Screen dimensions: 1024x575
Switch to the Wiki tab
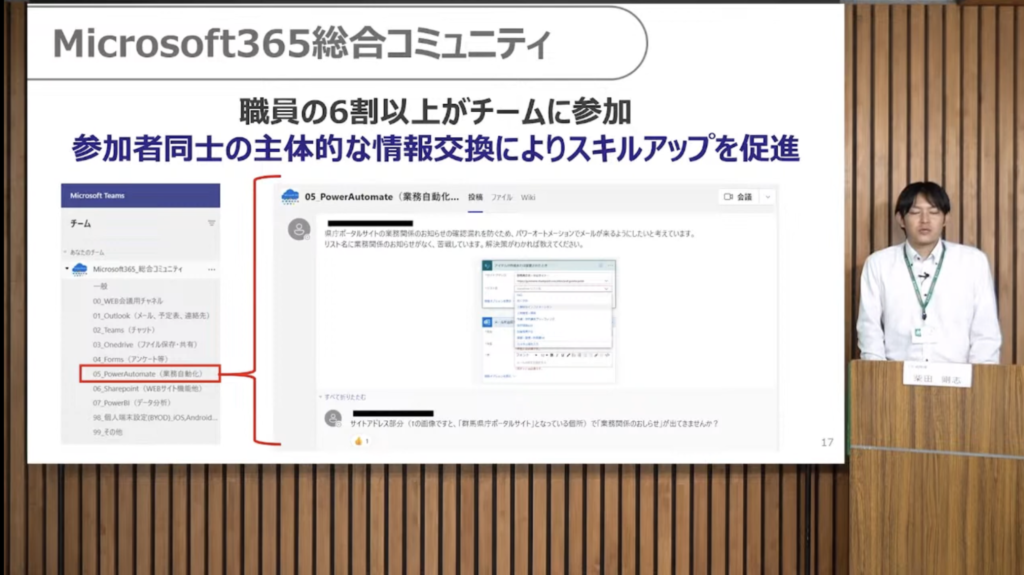coord(528,197)
